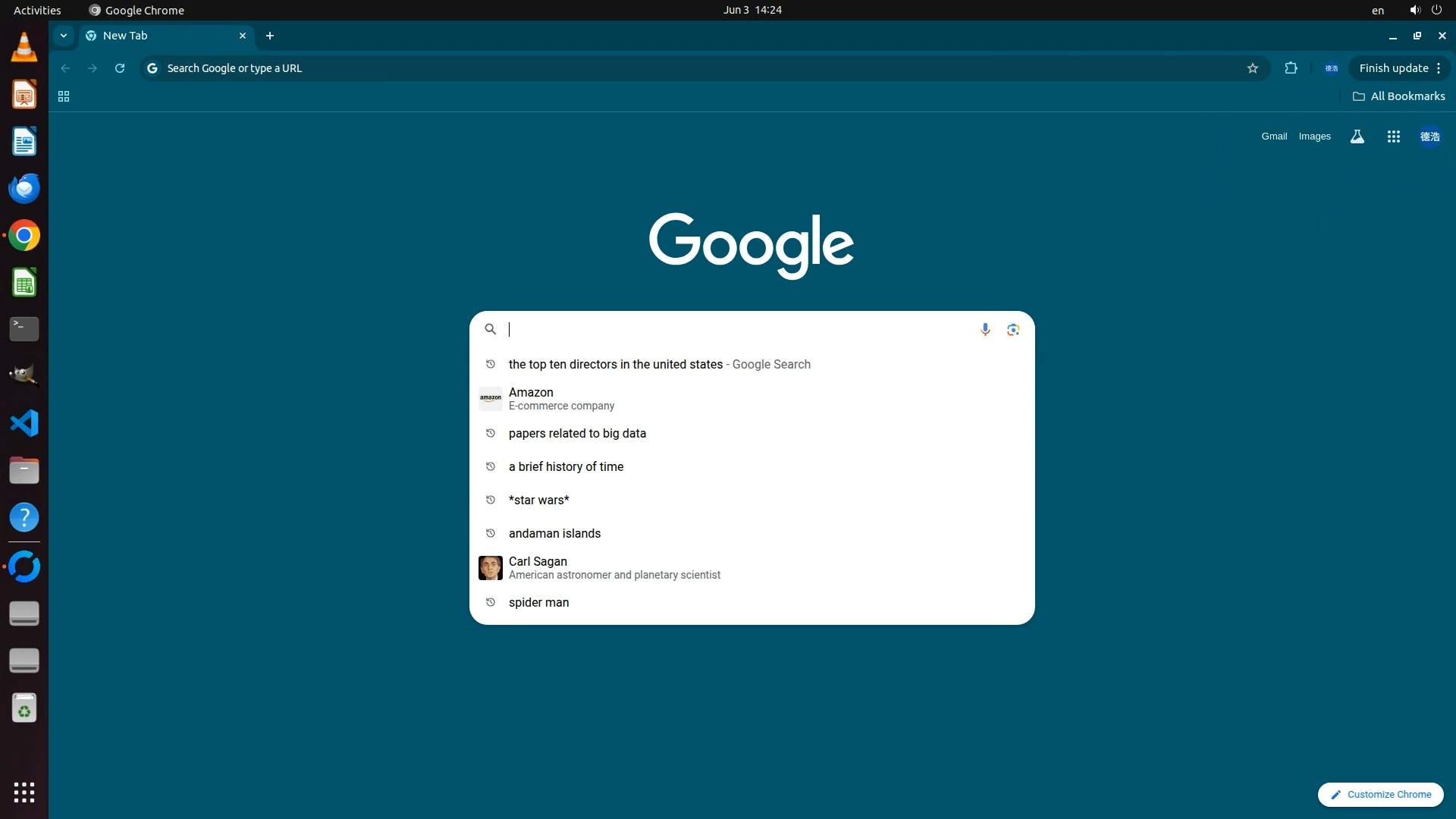Bookmark this tab with star icon
The width and height of the screenshot is (1456, 819).
click(x=1252, y=68)
